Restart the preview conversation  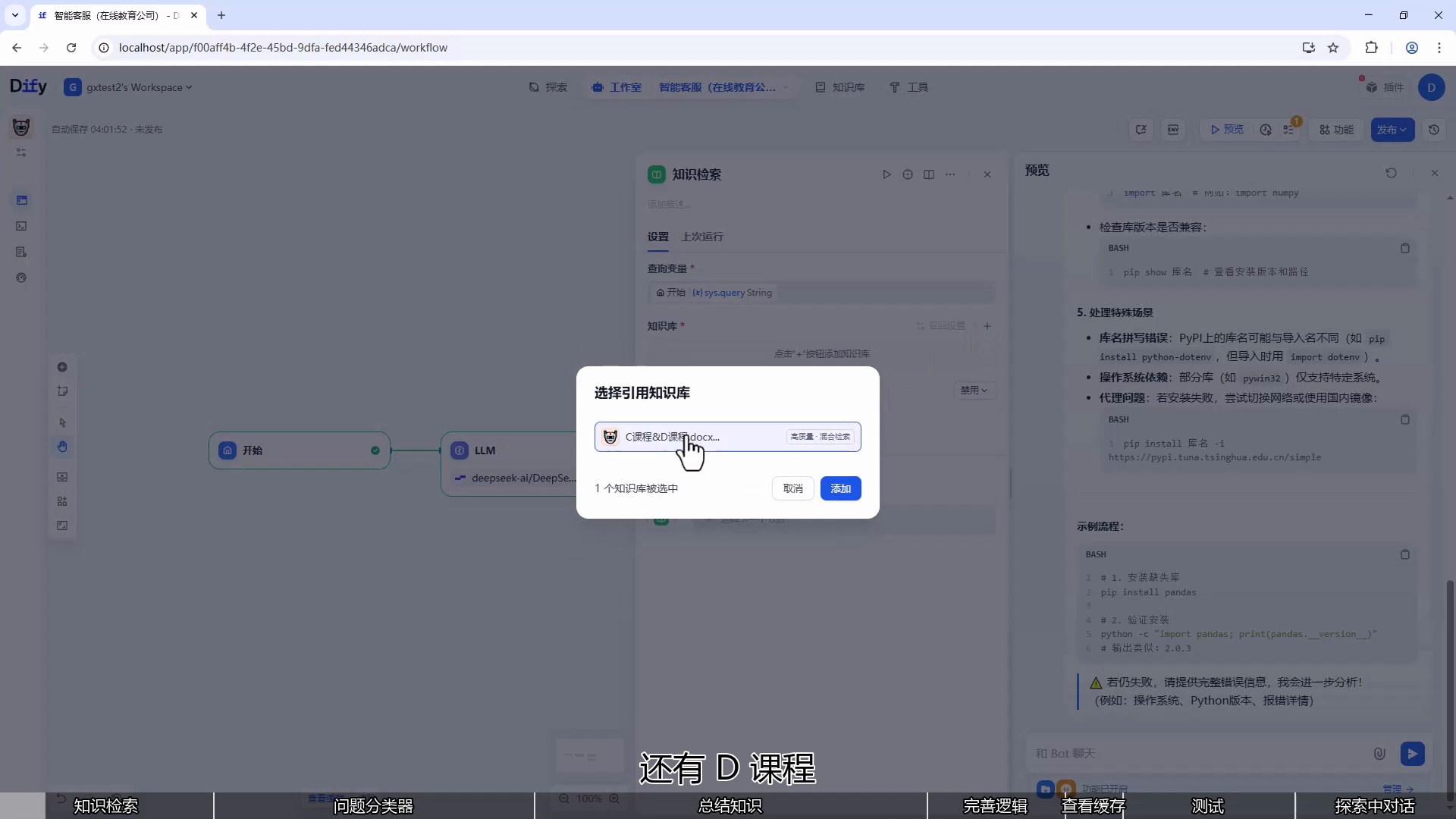pos(1392,173)
